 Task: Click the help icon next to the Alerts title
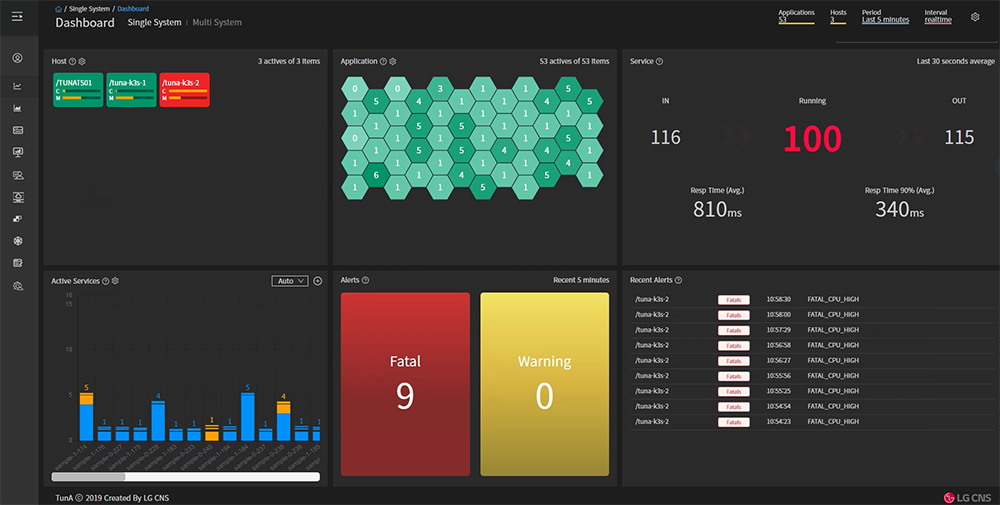[366, 281]
